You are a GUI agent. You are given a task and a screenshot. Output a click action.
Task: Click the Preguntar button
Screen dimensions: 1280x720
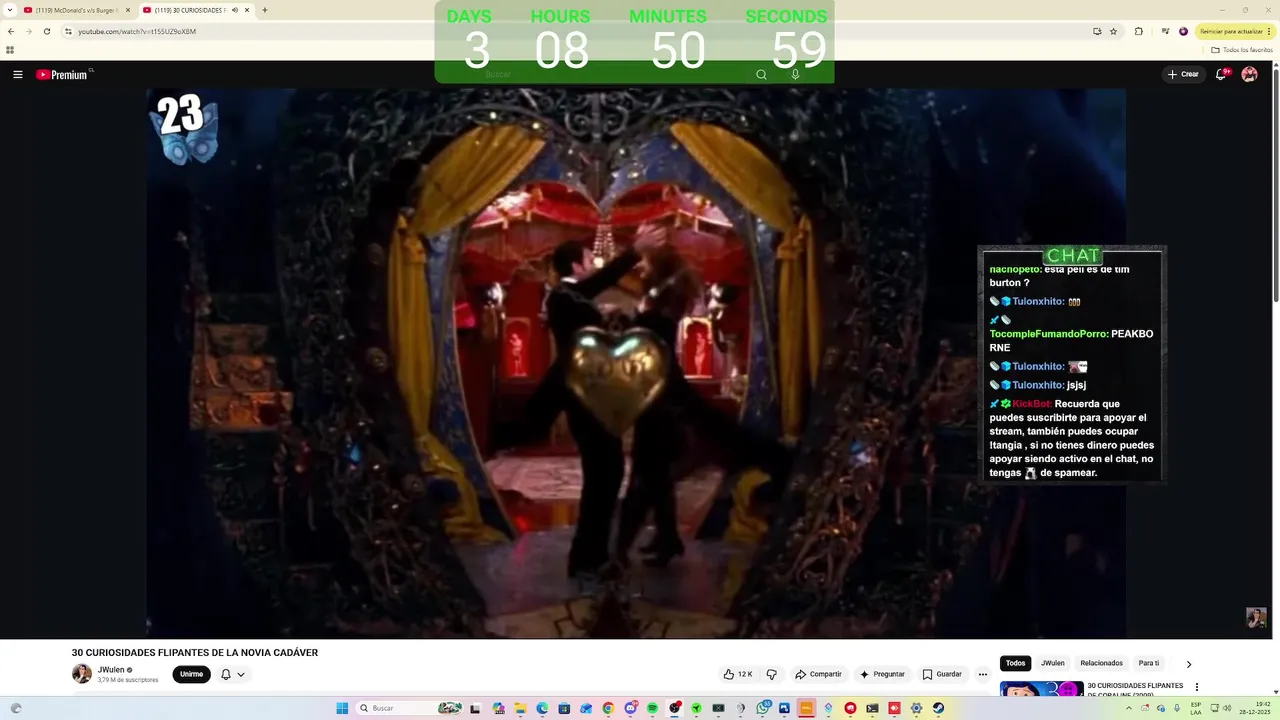point(881,674)
